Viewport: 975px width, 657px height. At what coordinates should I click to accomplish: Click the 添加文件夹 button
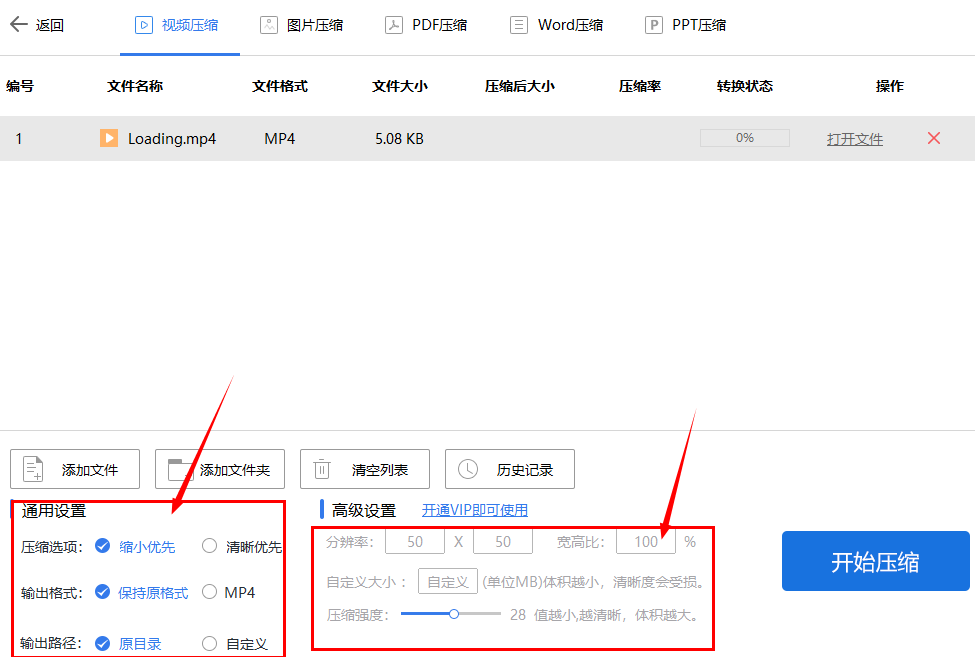(x=220, y=469)
